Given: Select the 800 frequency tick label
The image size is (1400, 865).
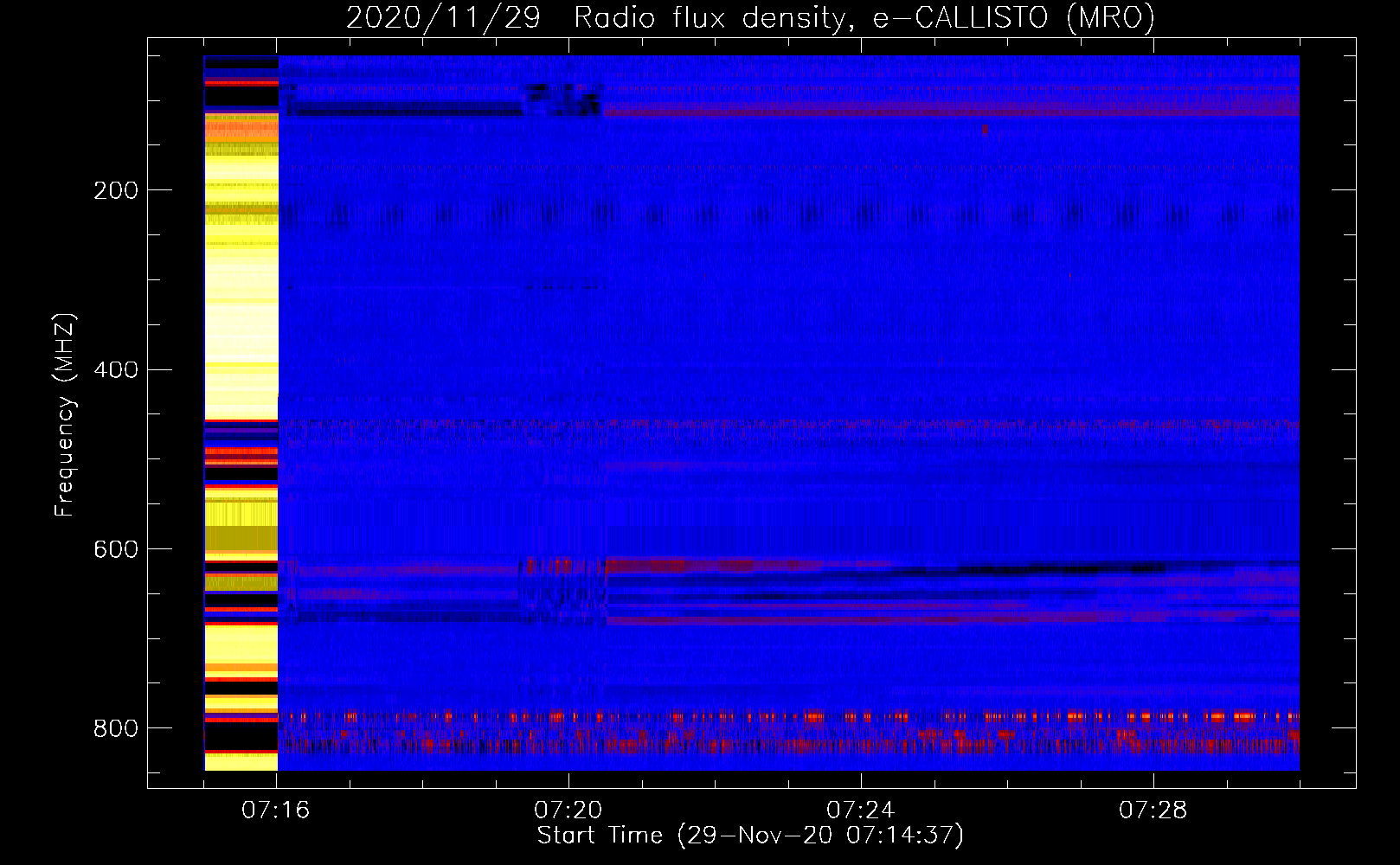Looking at the screenshot, I should 116,728.
